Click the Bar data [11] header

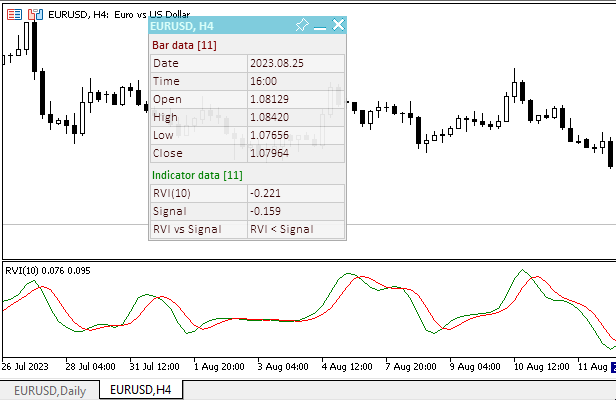point(184,45)
